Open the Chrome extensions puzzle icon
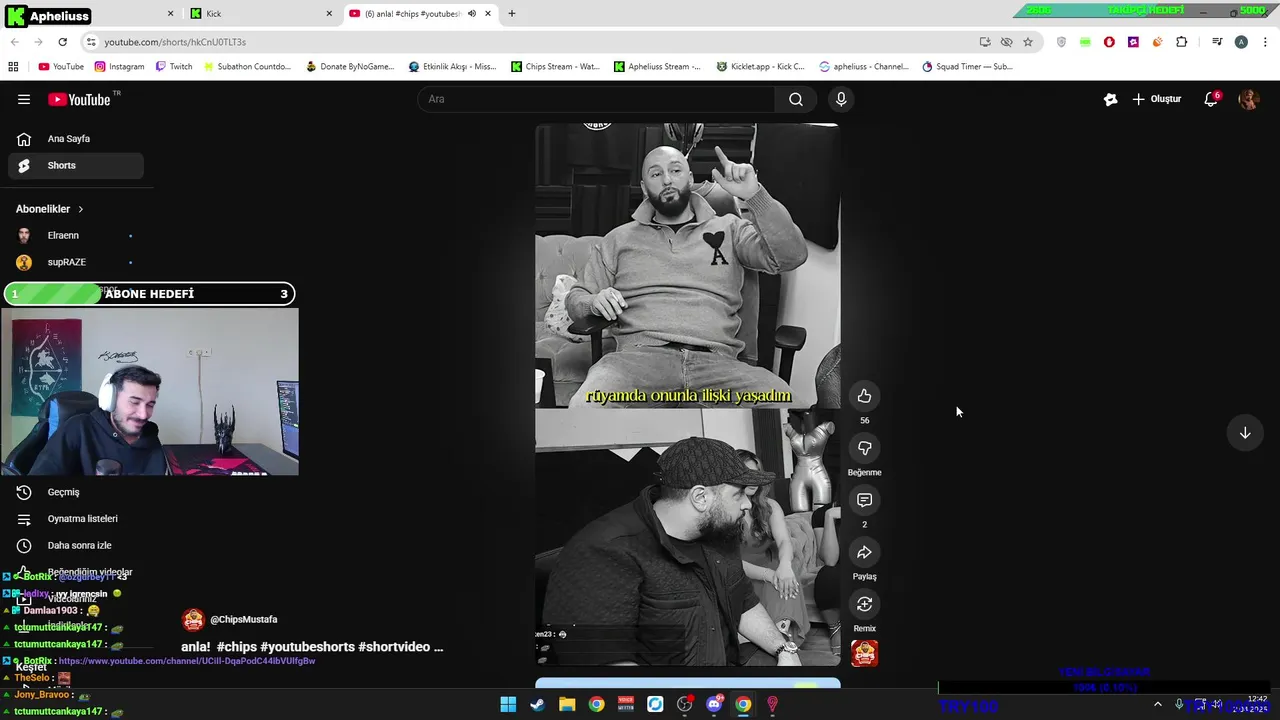This screenshot has width=1280, height=720. (1182, 42)
